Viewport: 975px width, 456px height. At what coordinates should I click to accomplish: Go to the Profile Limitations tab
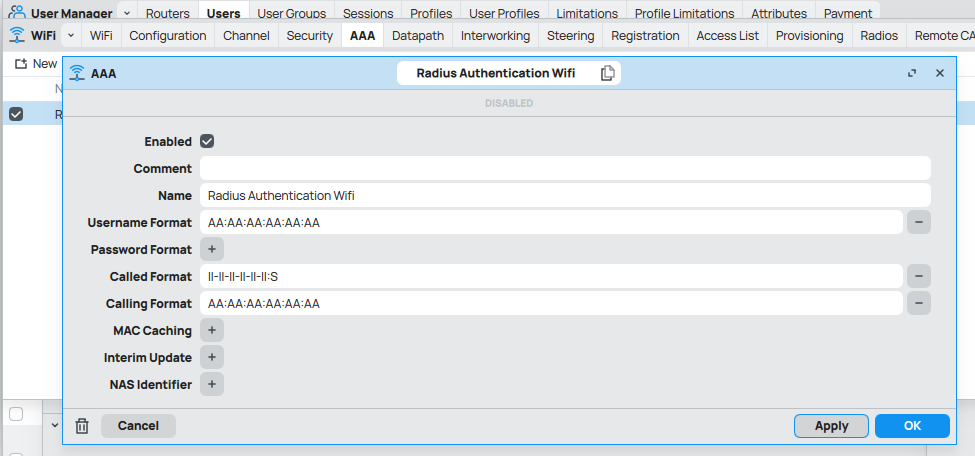[x=684, y=13]
